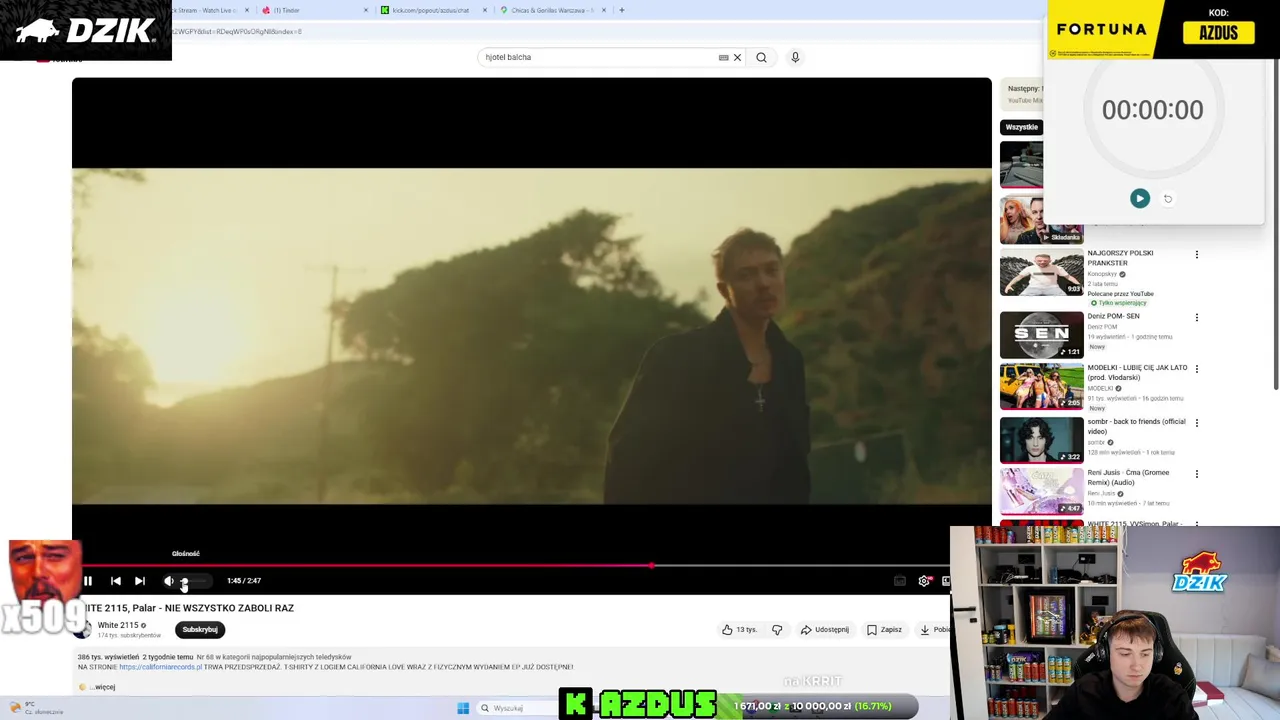Subscribe with the Subskrybuj button
The width and height of the screenshot is (1280, 720).
(x=200, y=630)
